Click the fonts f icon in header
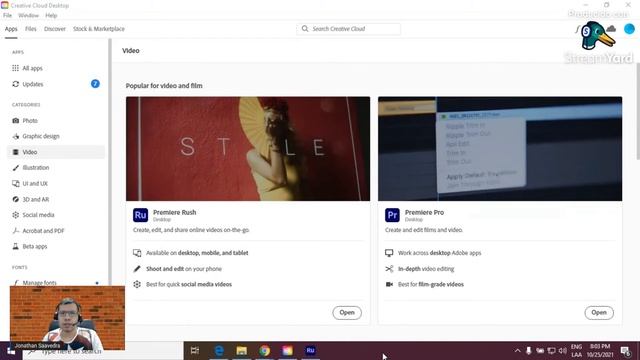 (578, 29)
